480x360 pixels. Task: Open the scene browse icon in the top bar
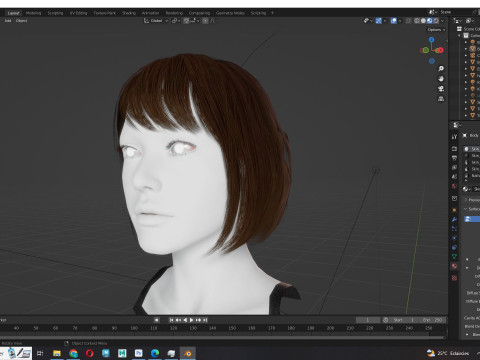tap(432, 12)
